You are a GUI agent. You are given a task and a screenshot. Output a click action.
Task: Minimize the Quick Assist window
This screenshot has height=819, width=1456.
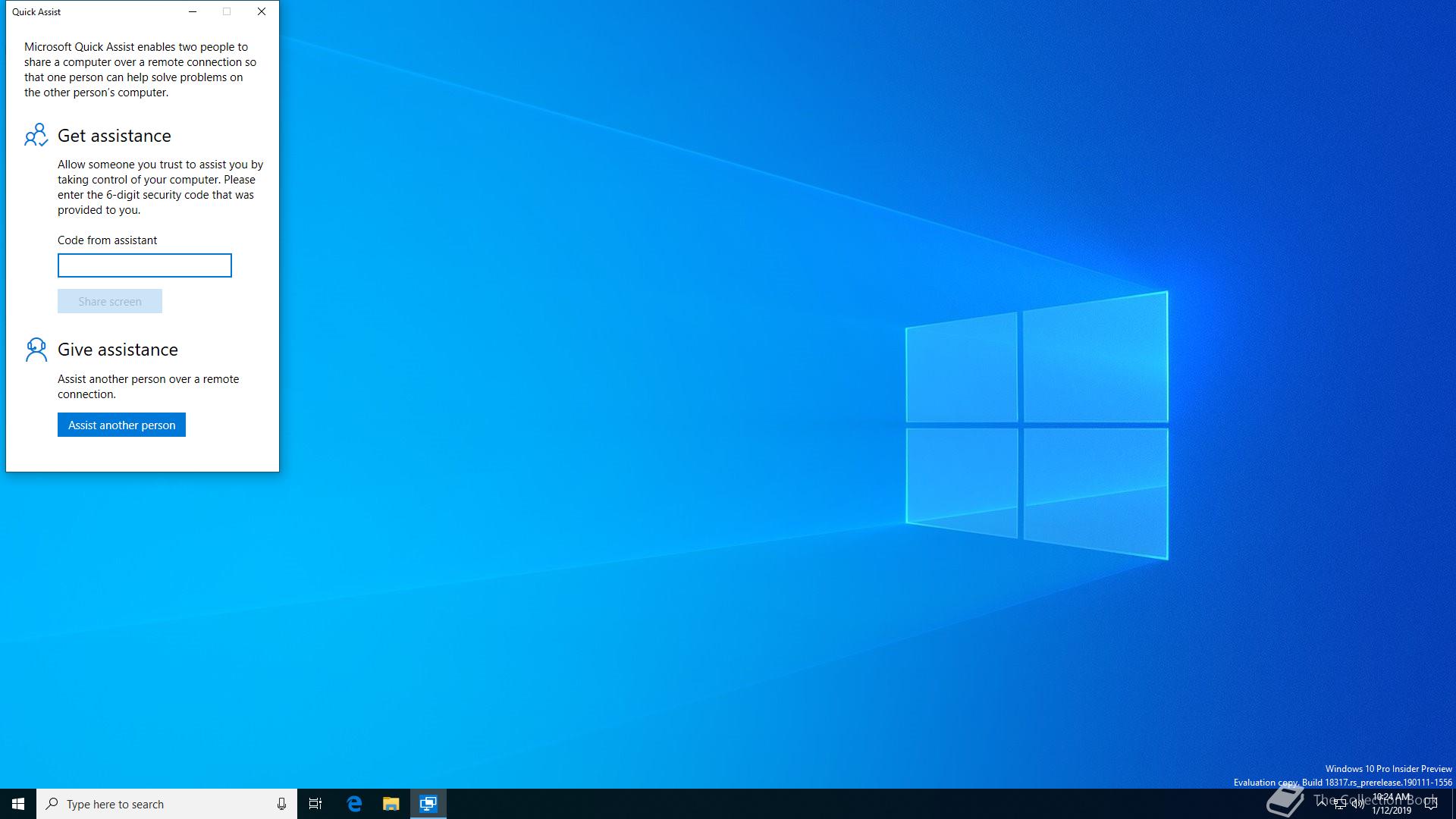click(x=193, y=11)
